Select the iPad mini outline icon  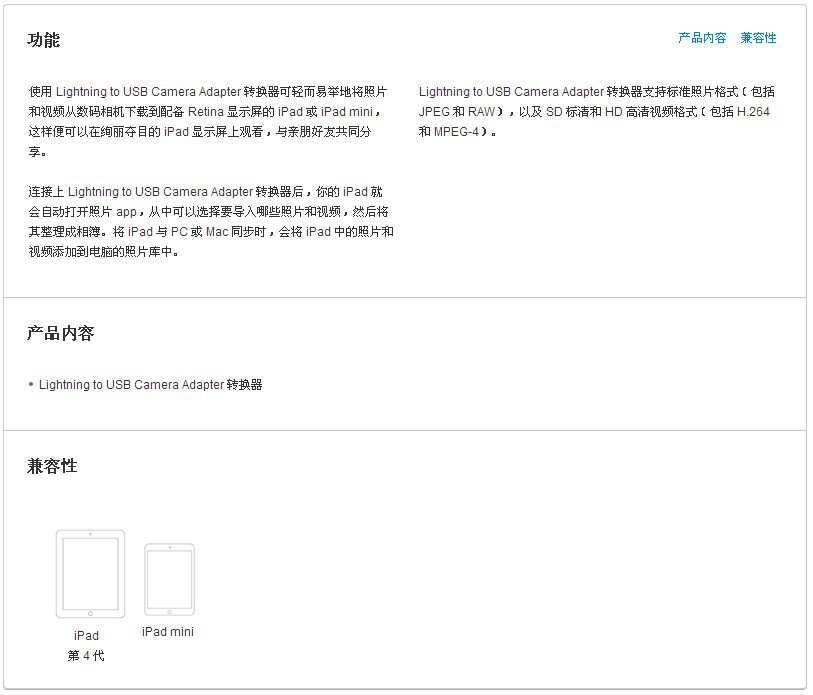[x=169, y=579]
